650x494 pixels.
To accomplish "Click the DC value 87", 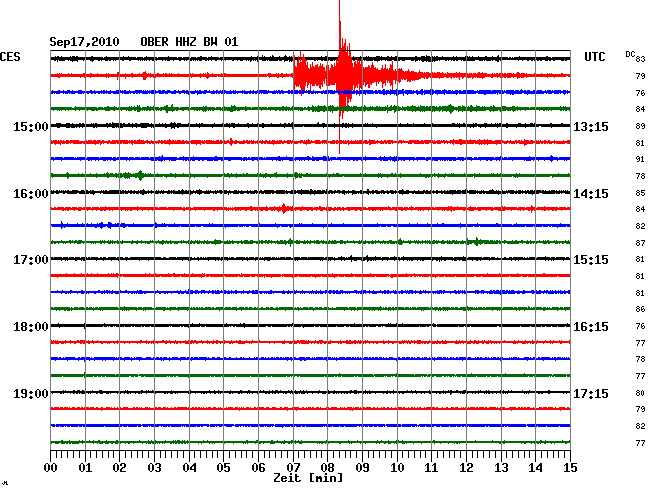I will 640,243.
